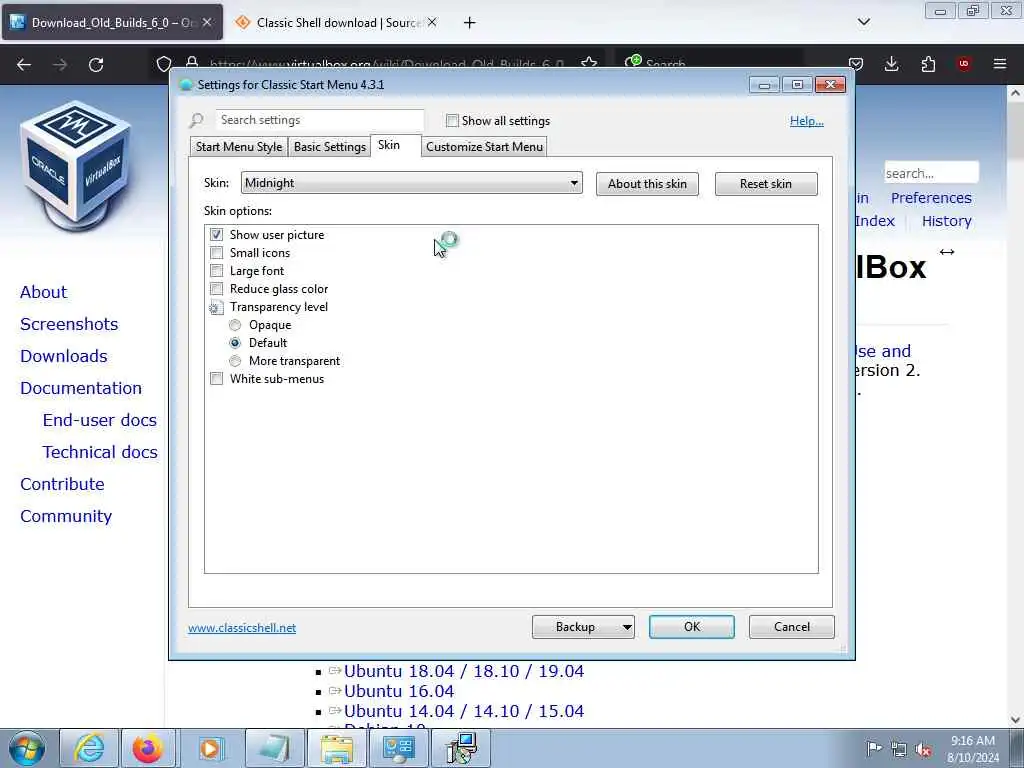Click About this skin button
1024x768 pixels.
647,184
